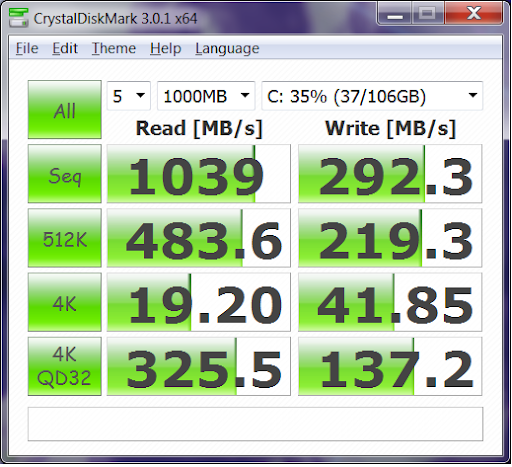Click the Write [MB/s] column header
Image resolution: width=512 pixels, height=467 pixels.
click(x=390, y=128)
